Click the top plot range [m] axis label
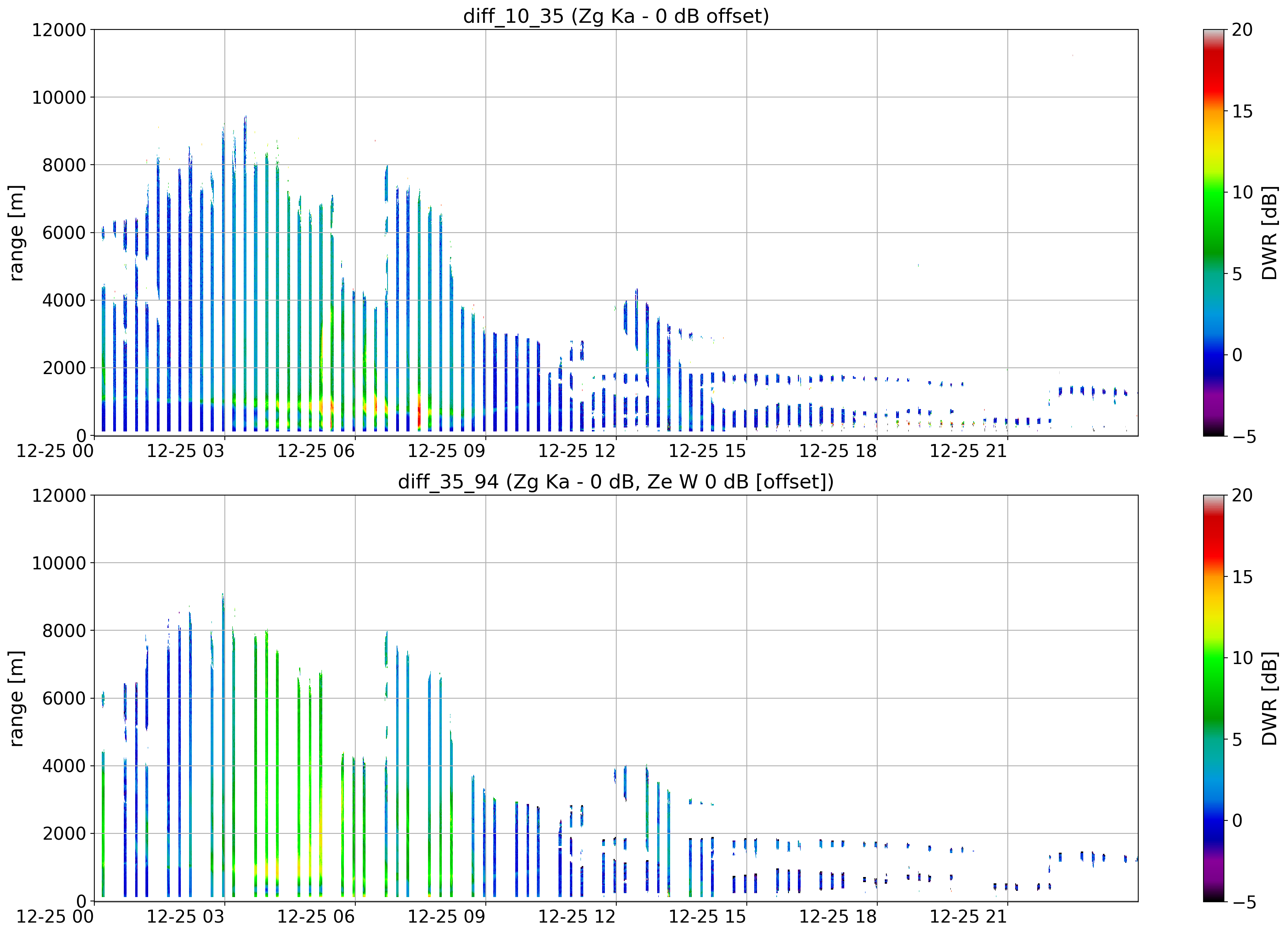Viewport: 1288px width, 934px height. point(16,233)
